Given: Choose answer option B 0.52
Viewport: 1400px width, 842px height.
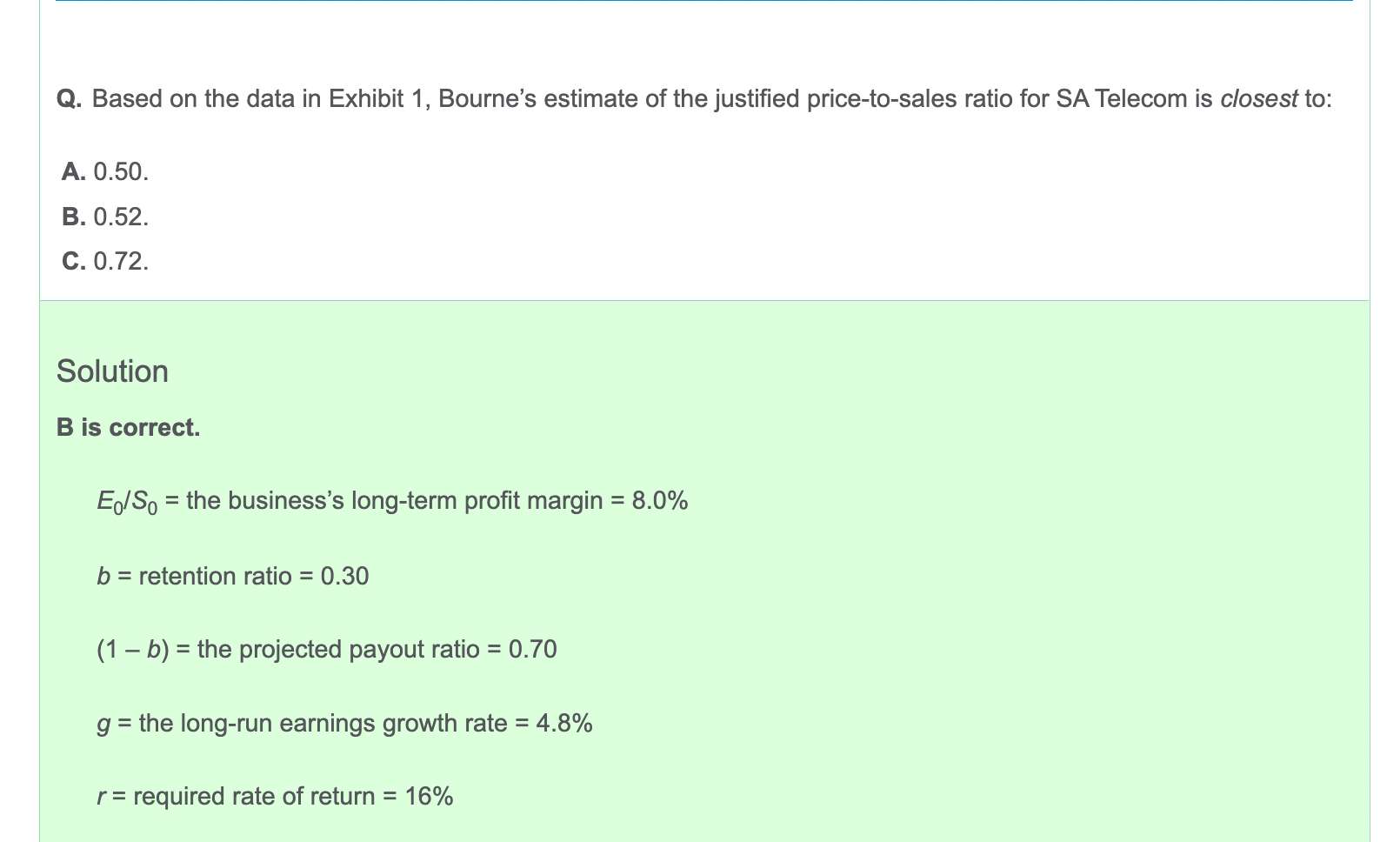Looking at the screenshot, I should coord(105,217).
